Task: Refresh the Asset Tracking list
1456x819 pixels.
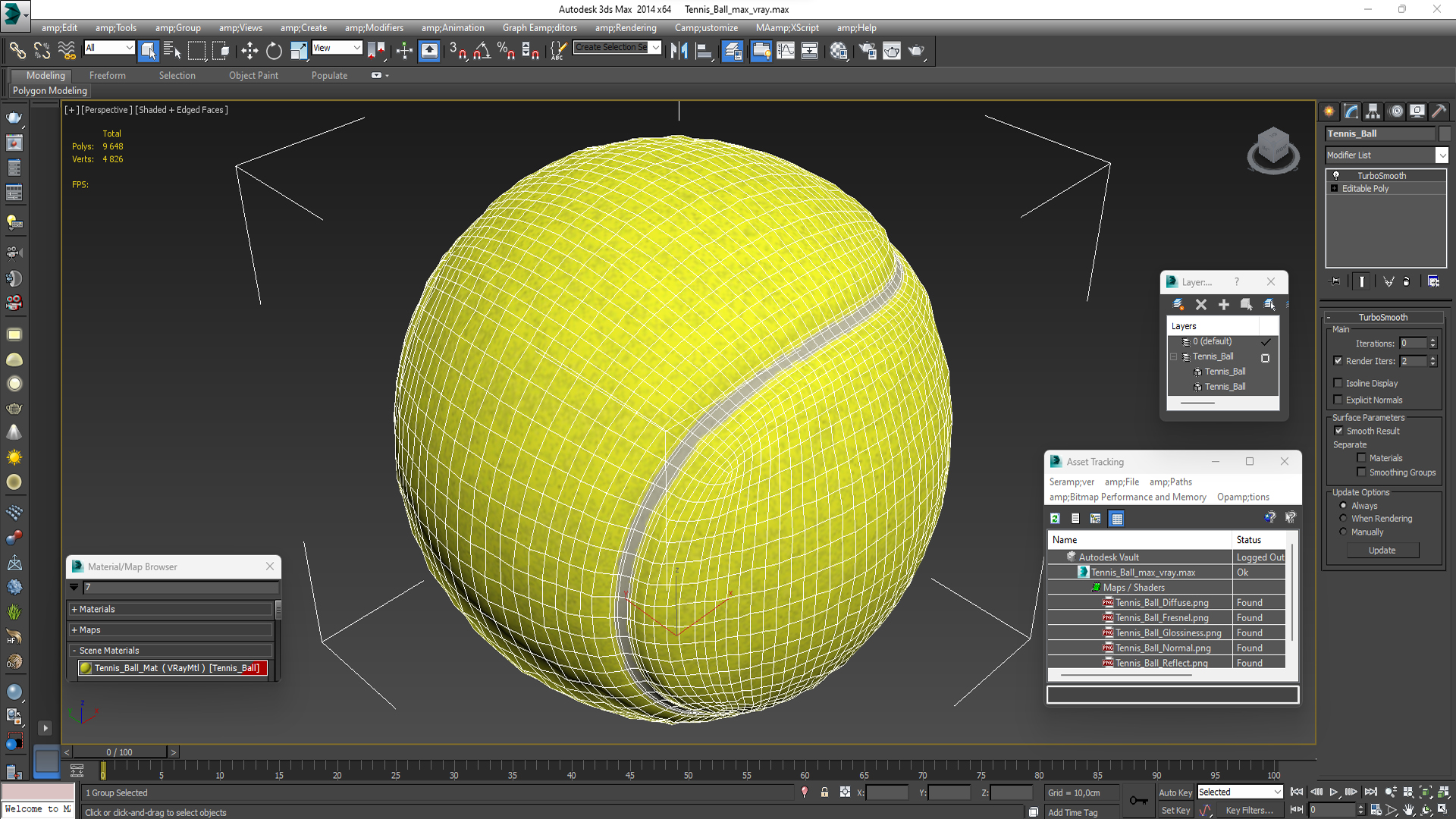Action: pos(1055,518)
